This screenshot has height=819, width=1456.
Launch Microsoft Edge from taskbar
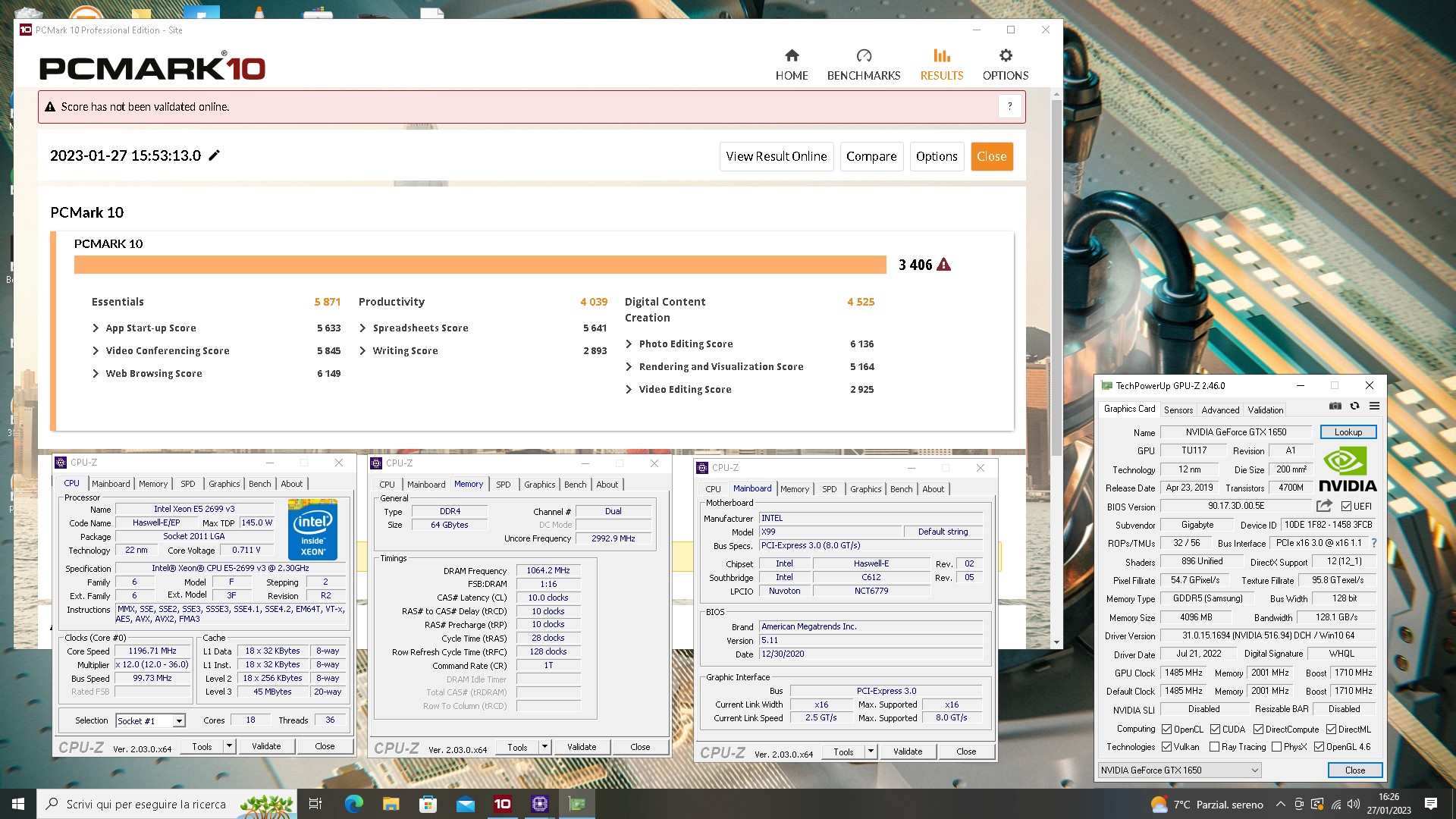pos(353,804)
